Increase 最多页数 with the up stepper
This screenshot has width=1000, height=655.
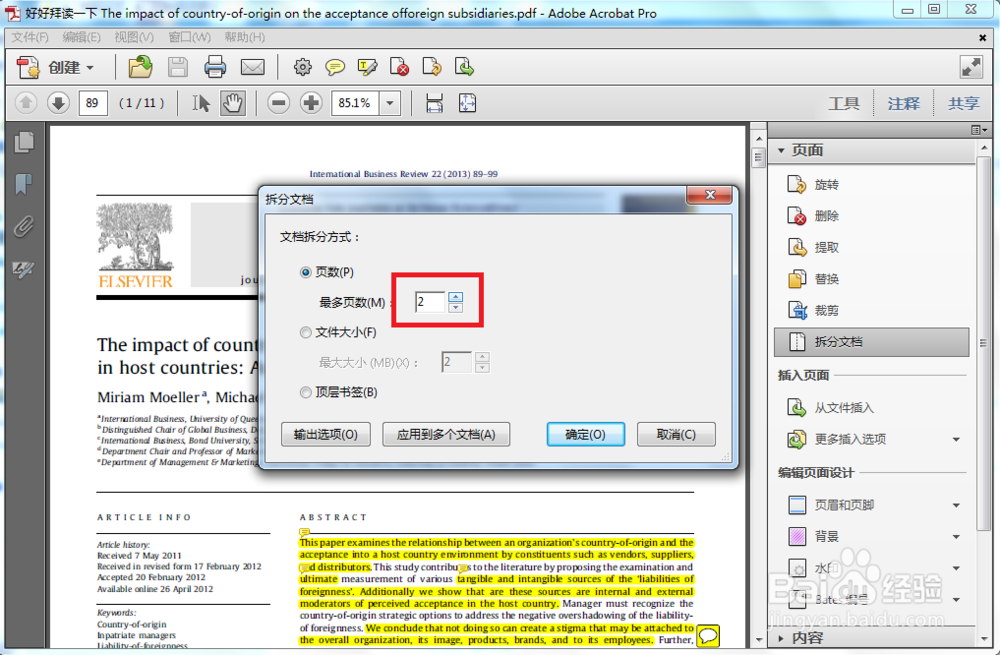455,296
